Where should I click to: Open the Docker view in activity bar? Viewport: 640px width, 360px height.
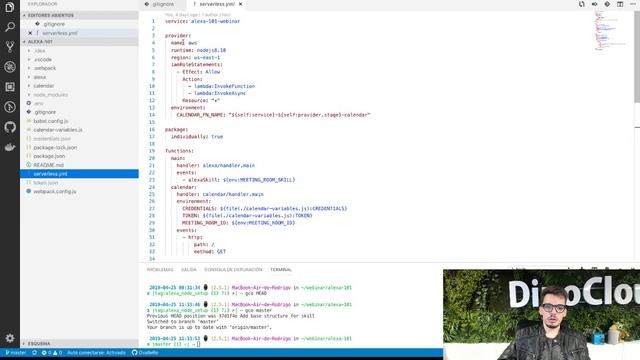click(x=10, y=147)
